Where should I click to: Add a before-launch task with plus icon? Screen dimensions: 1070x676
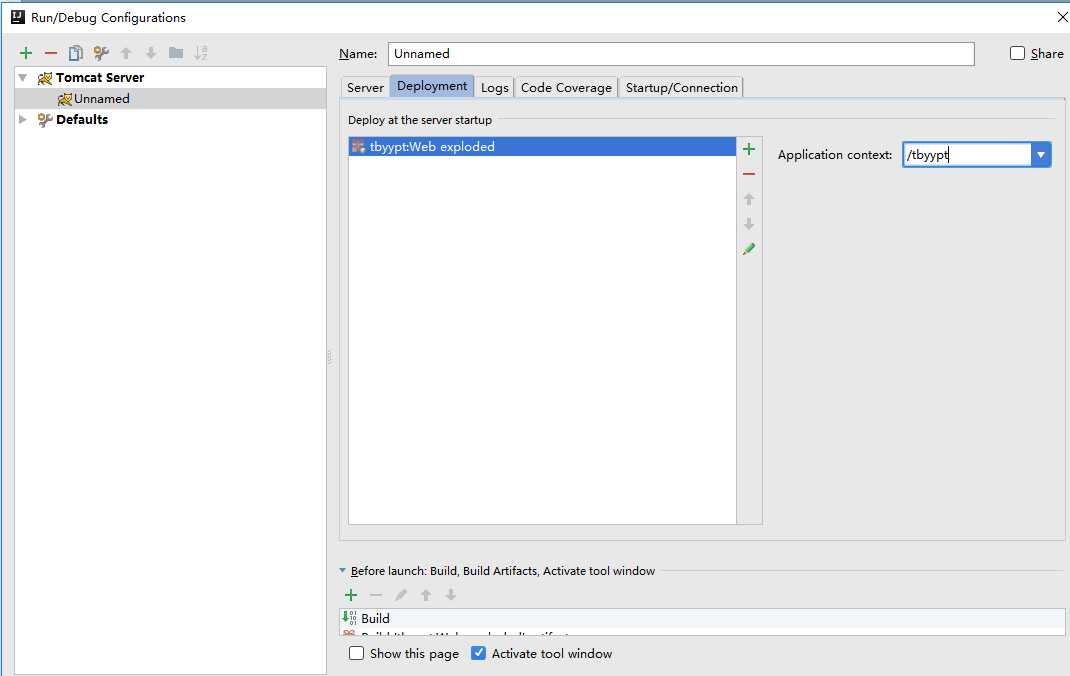pyautogui.click(x=351, y=595)
